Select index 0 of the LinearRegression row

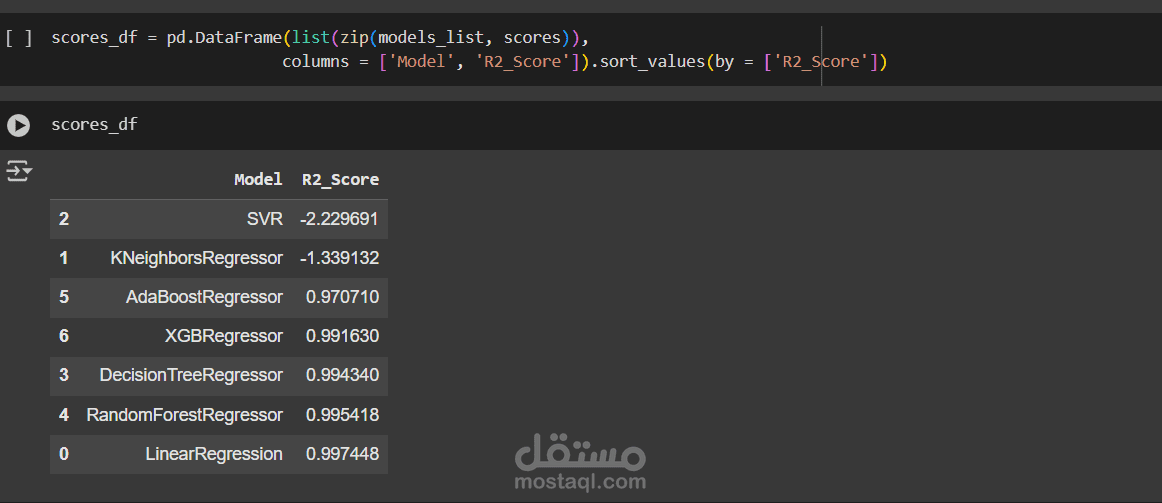tap(64, 454)
